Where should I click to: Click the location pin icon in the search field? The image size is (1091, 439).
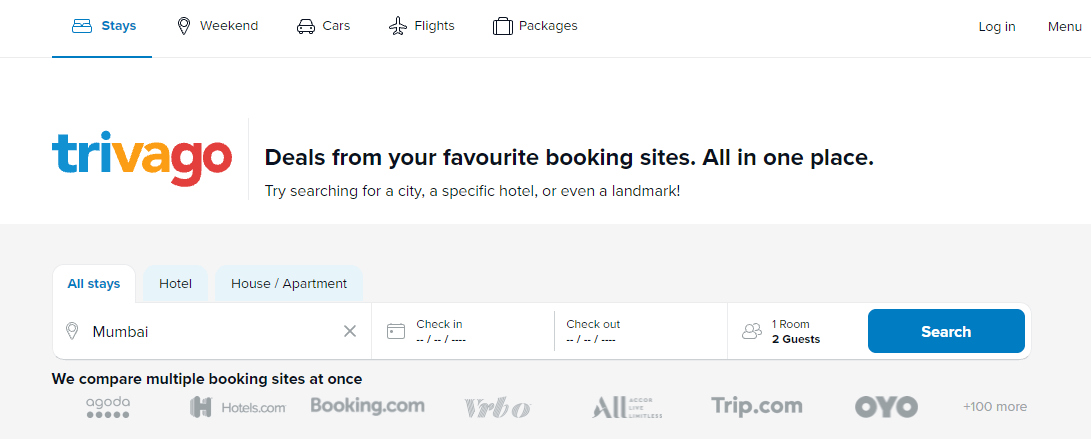pyautogui.click(x=72, y=331)
